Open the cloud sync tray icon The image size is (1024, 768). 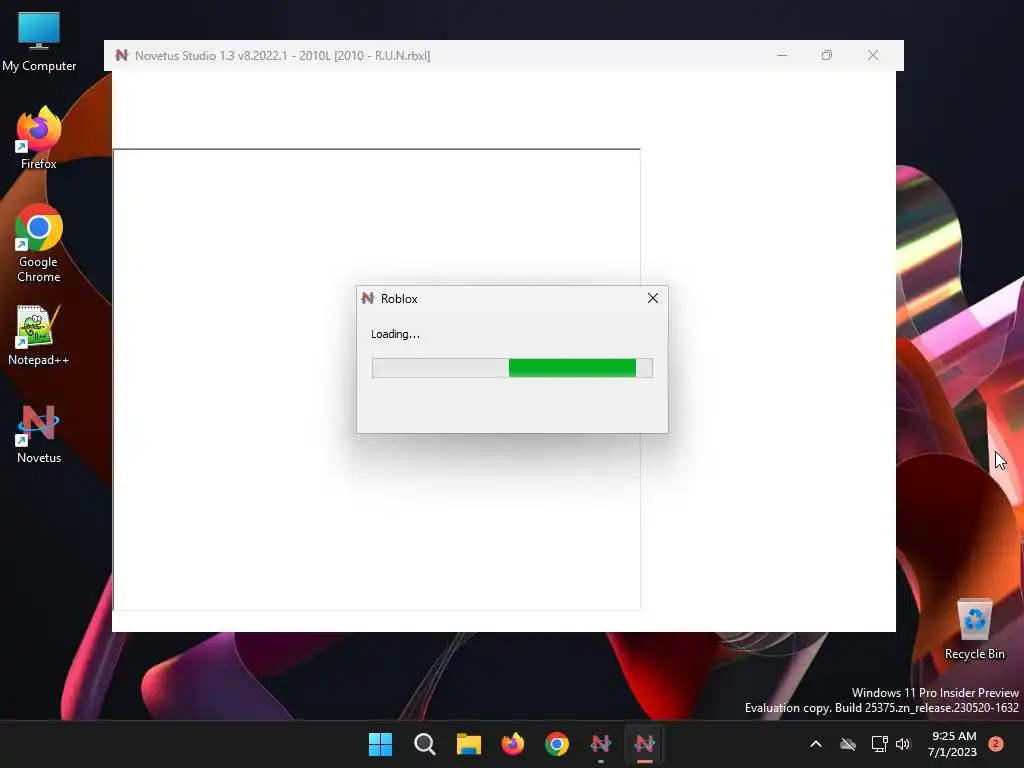click(x=848, y=744)
